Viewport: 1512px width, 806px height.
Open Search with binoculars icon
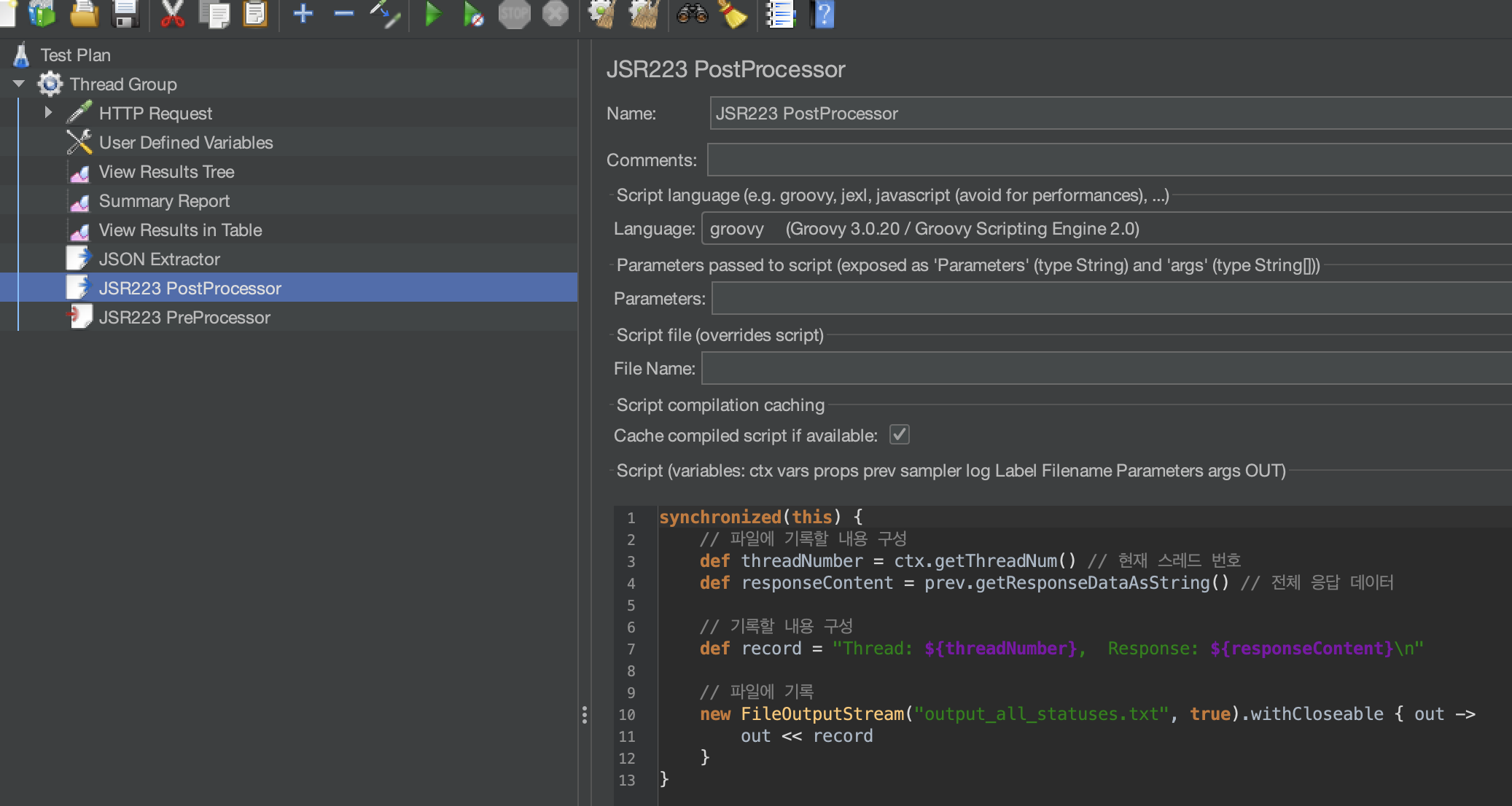click(x=692, y=13)
